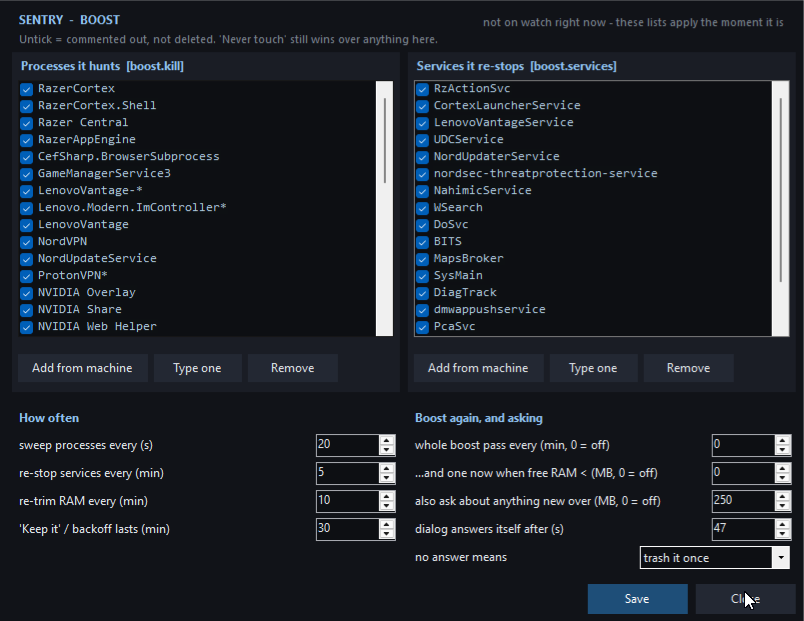Select Lenovo.Modern.ImController* row

197,208
